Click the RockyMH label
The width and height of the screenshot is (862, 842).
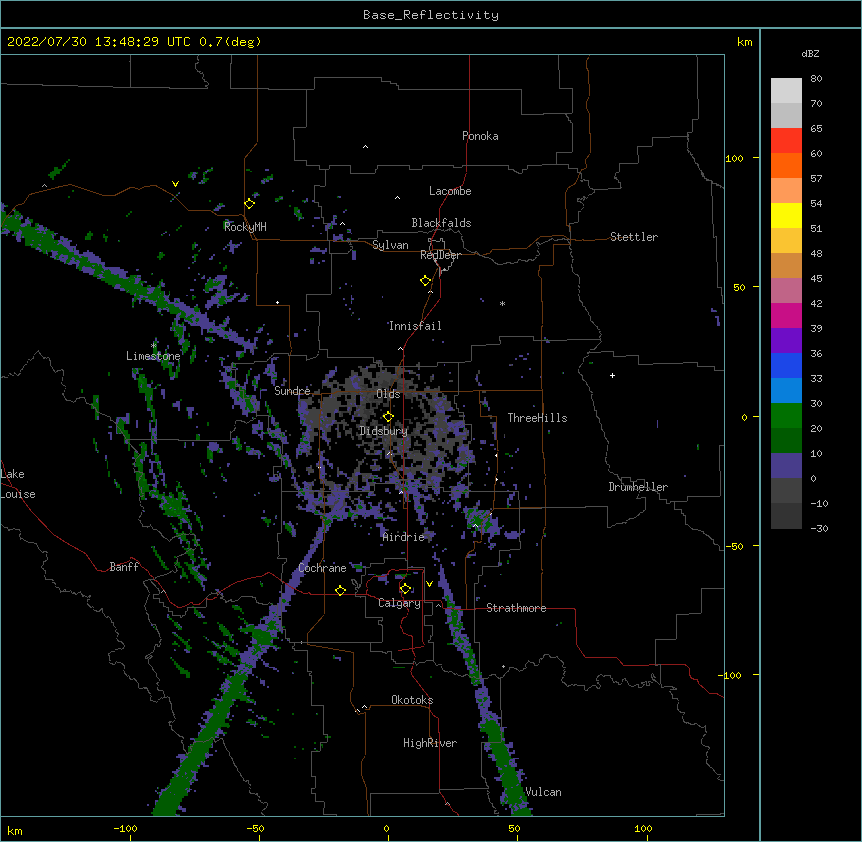245,227
